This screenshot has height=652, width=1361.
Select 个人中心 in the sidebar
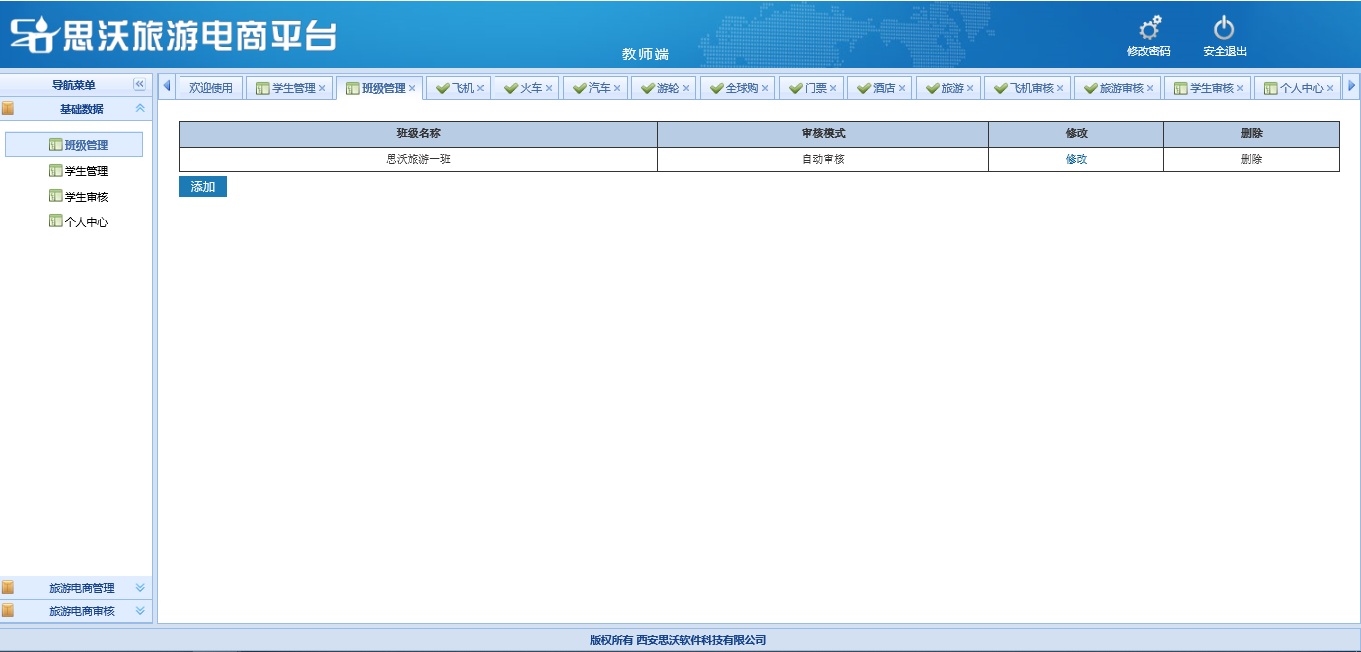[x=86, y=222]
